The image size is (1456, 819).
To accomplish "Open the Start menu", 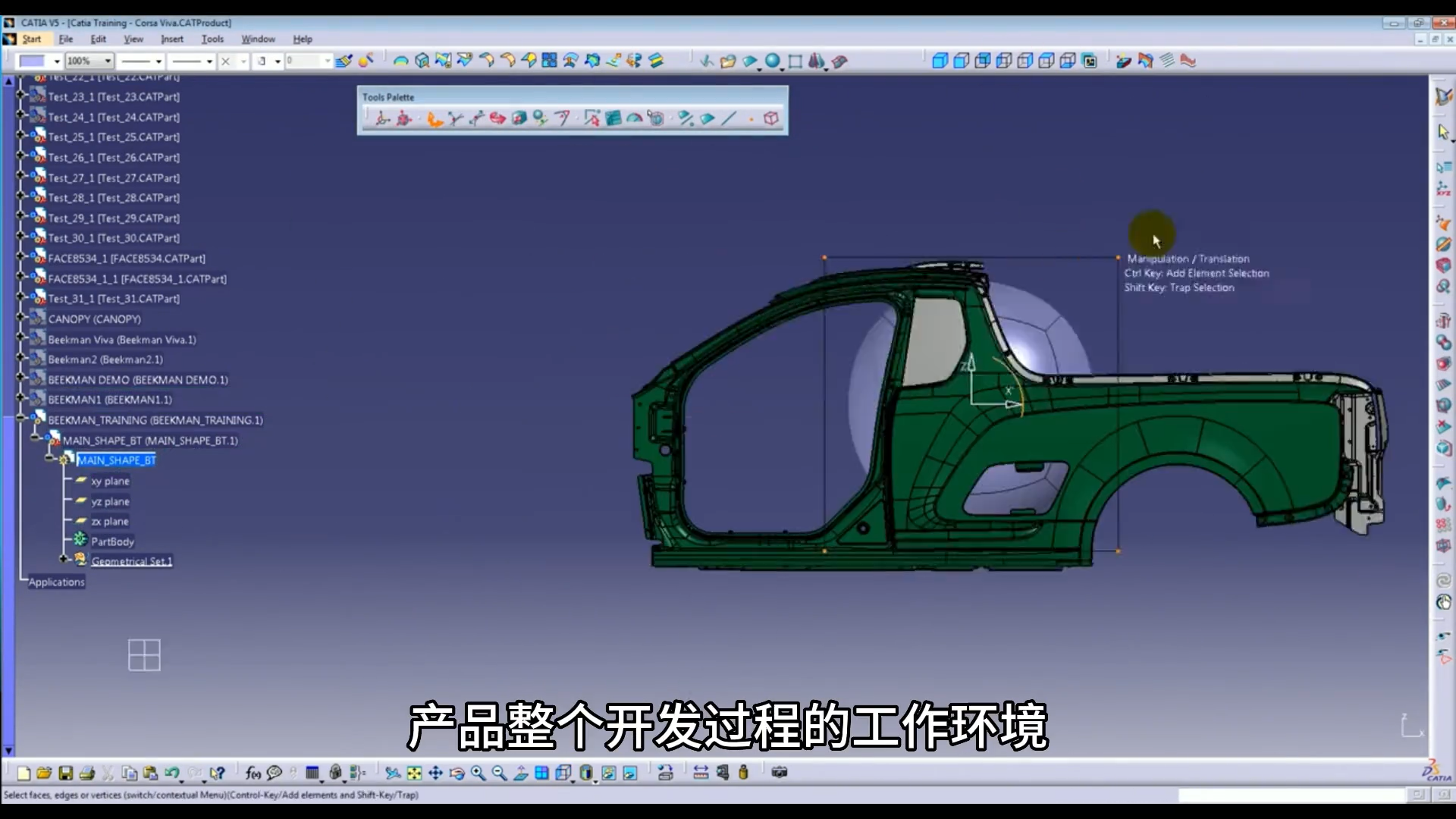I will click(x=32, y=39).
